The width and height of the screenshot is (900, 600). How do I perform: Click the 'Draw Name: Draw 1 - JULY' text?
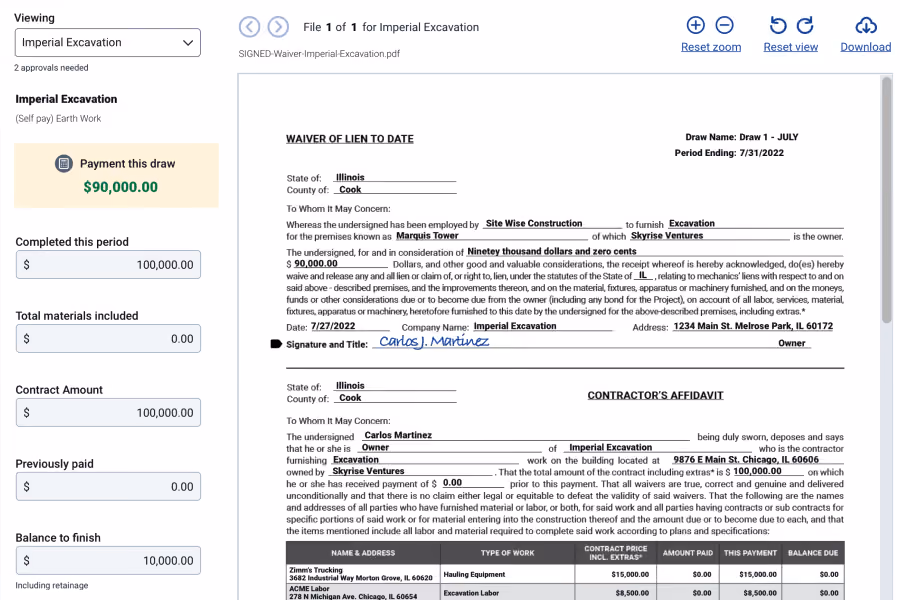point(742,137)
